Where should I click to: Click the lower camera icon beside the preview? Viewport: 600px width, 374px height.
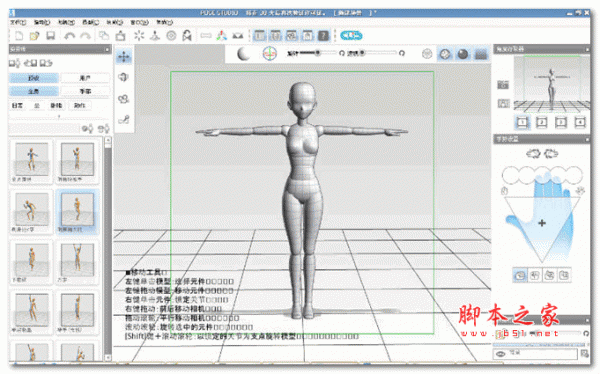click(503, 103)
